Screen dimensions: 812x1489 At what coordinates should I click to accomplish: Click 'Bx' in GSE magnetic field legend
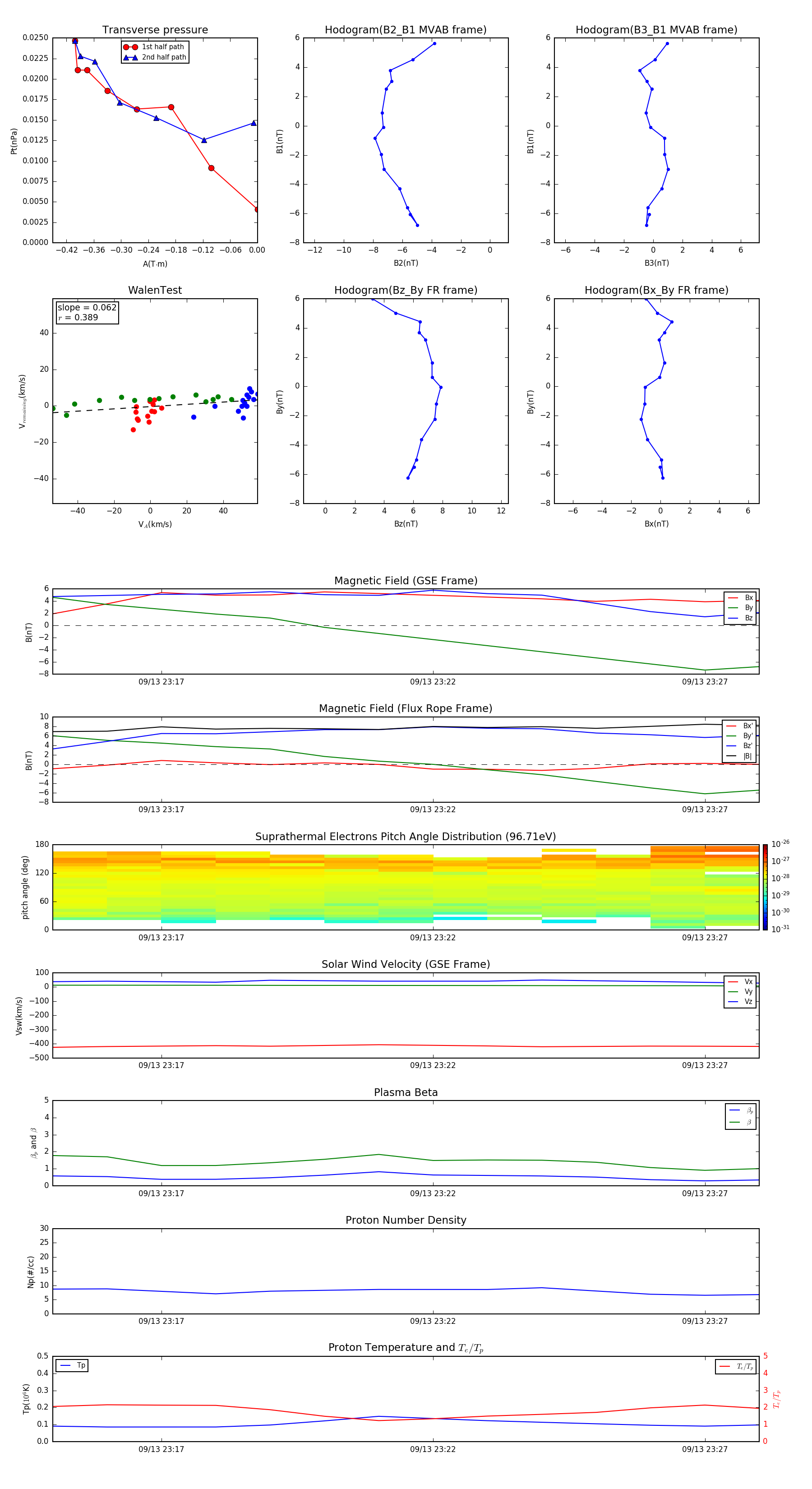point(748,598)
